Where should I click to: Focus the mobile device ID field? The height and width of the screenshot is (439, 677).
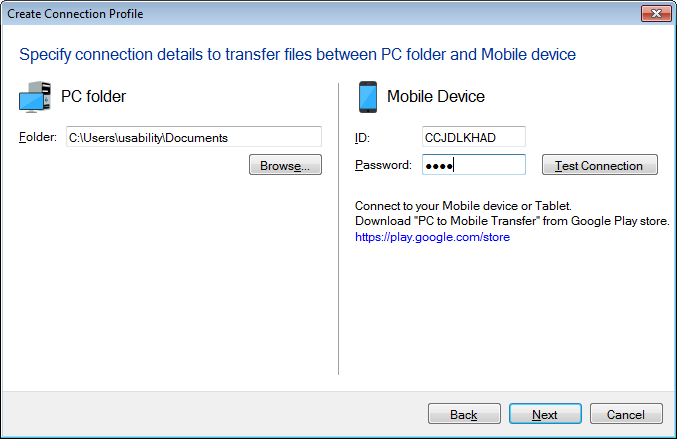coord(473,137)
